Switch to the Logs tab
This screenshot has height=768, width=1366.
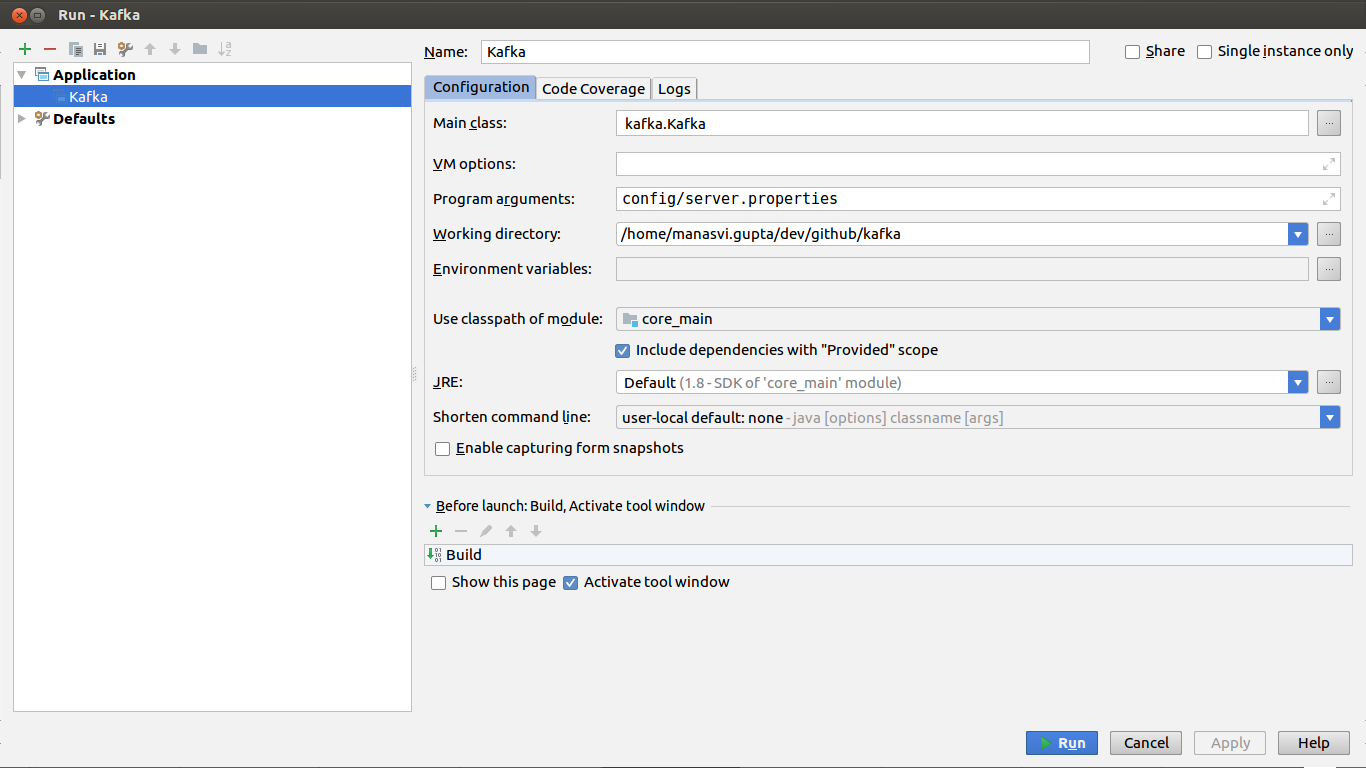click(674, 88)
